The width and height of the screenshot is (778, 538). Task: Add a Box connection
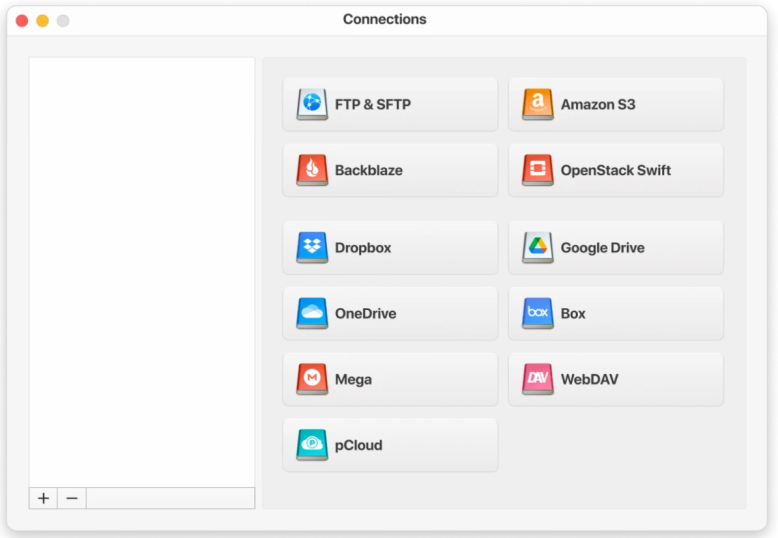616,313
